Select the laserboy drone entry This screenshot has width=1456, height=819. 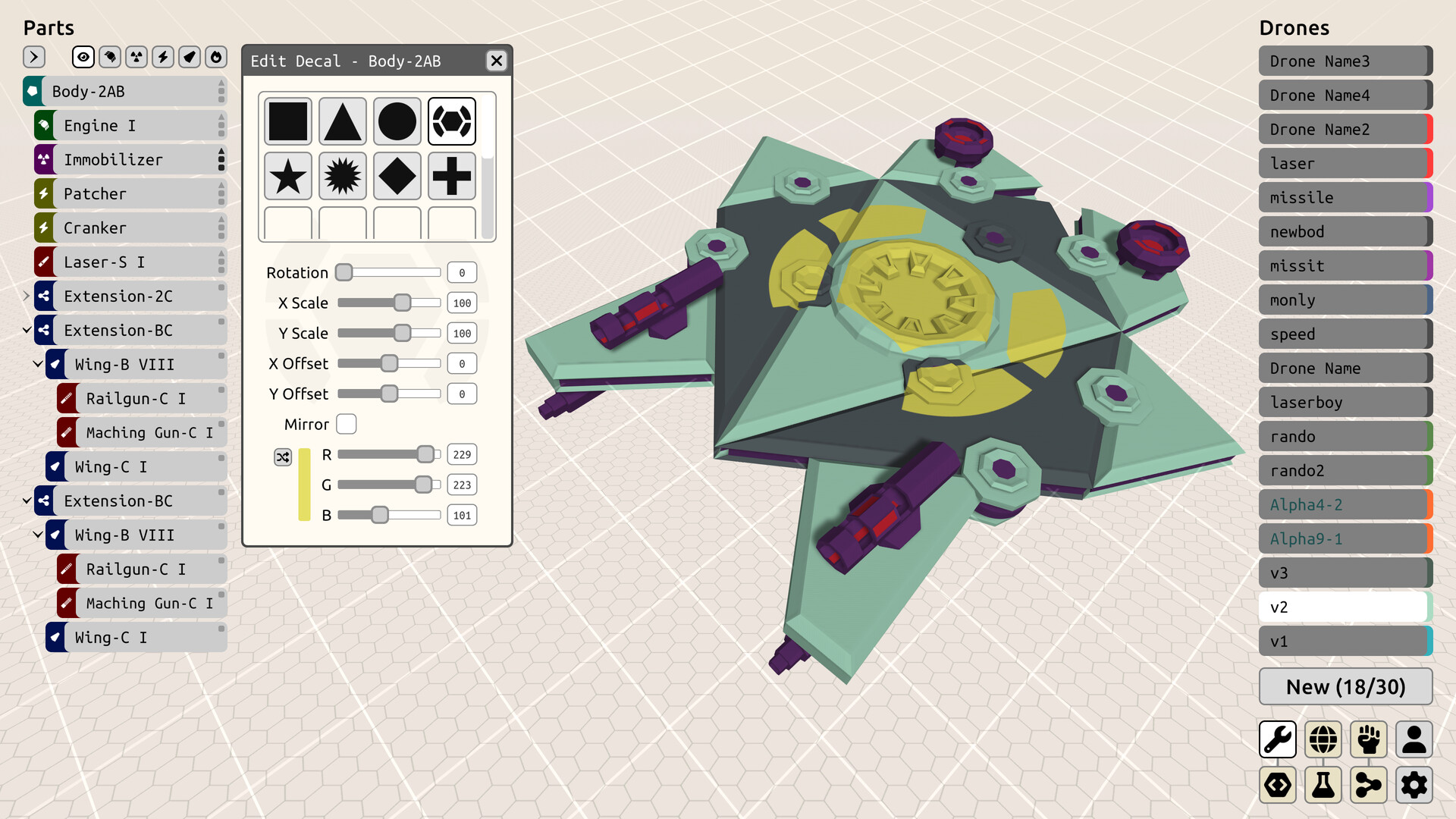click(1342, 402)
